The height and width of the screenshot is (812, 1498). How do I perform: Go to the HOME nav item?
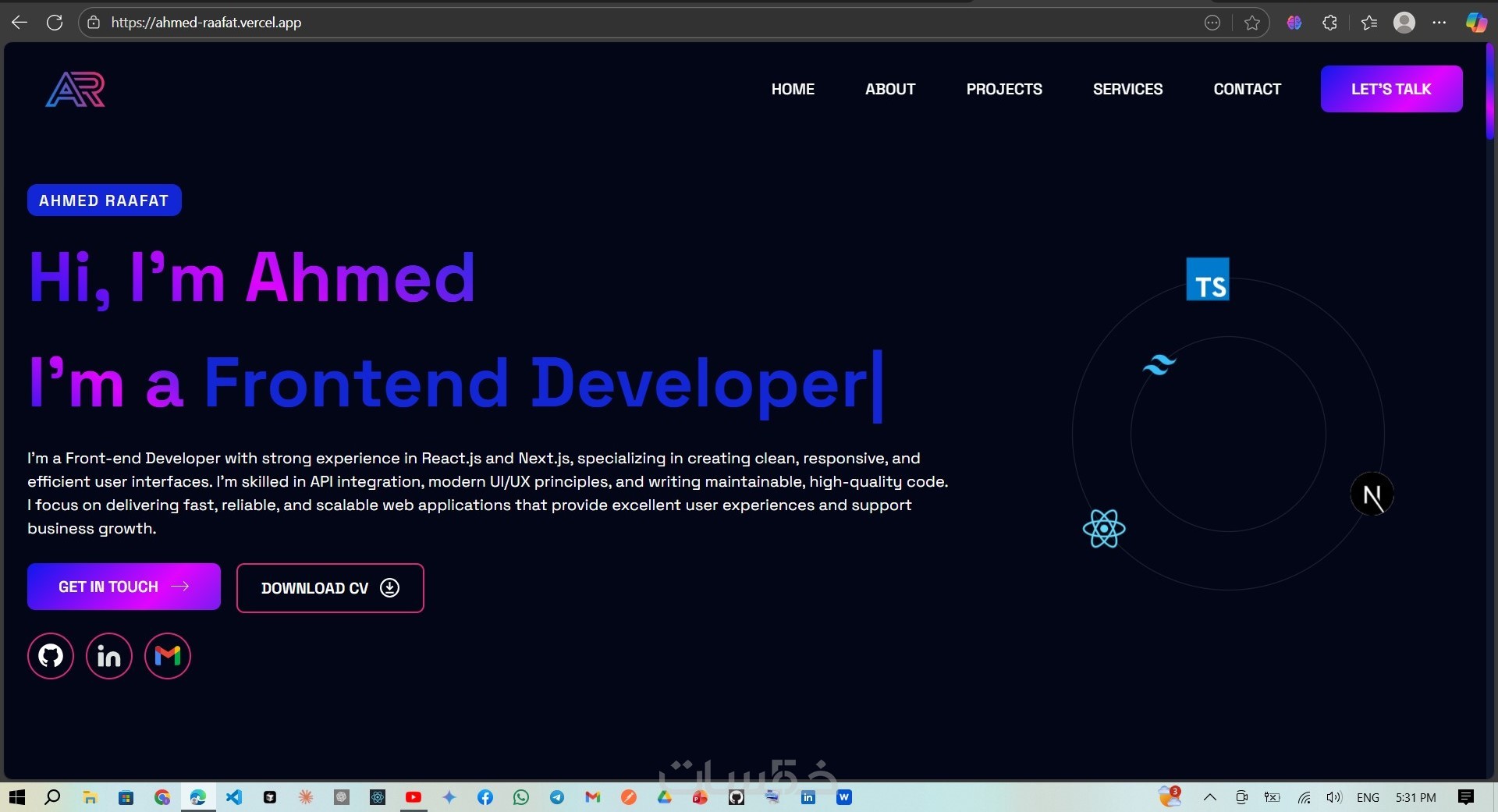[x=793, y=89]
